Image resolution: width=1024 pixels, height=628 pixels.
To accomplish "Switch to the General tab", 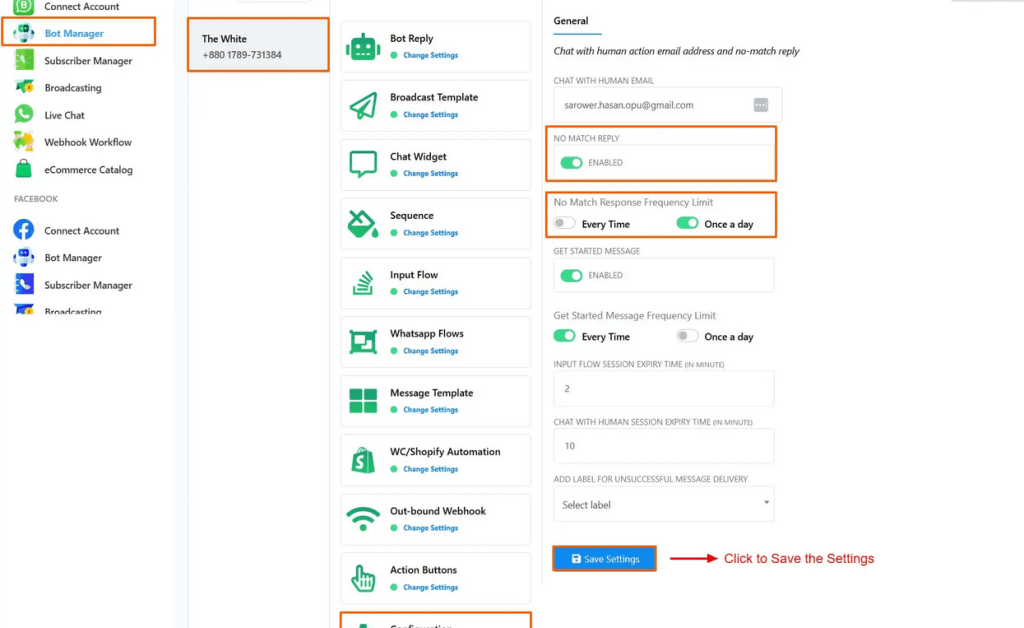I will pyautogui.click(x=571, y=21).
